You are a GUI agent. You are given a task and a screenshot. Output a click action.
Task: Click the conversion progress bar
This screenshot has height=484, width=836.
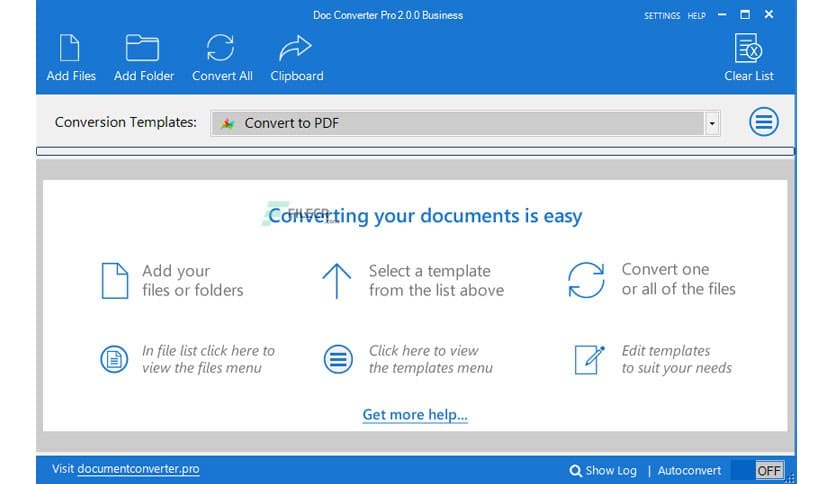coord(415,152)
